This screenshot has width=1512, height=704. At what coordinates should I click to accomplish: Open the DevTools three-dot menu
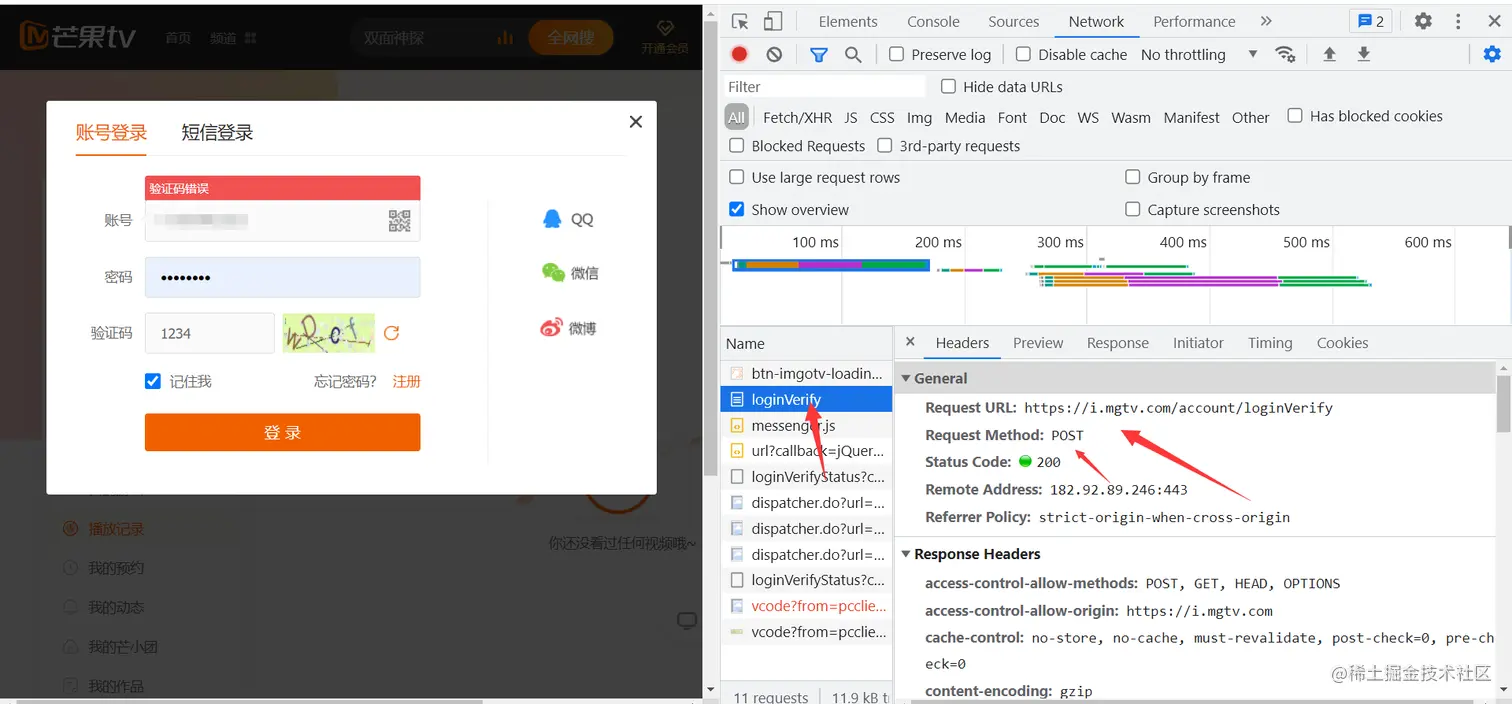coord(1459,21)
